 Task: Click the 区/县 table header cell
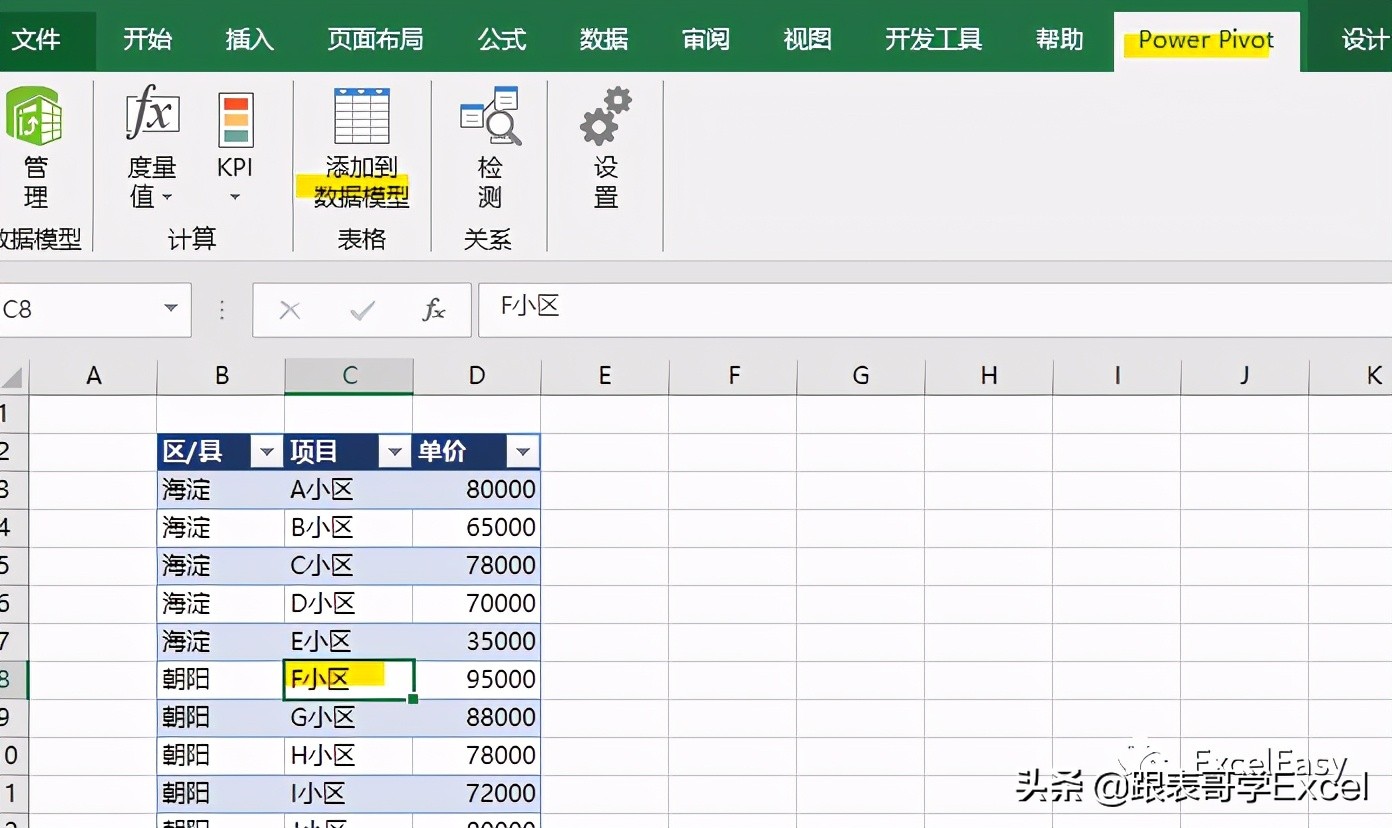point(221,452)
